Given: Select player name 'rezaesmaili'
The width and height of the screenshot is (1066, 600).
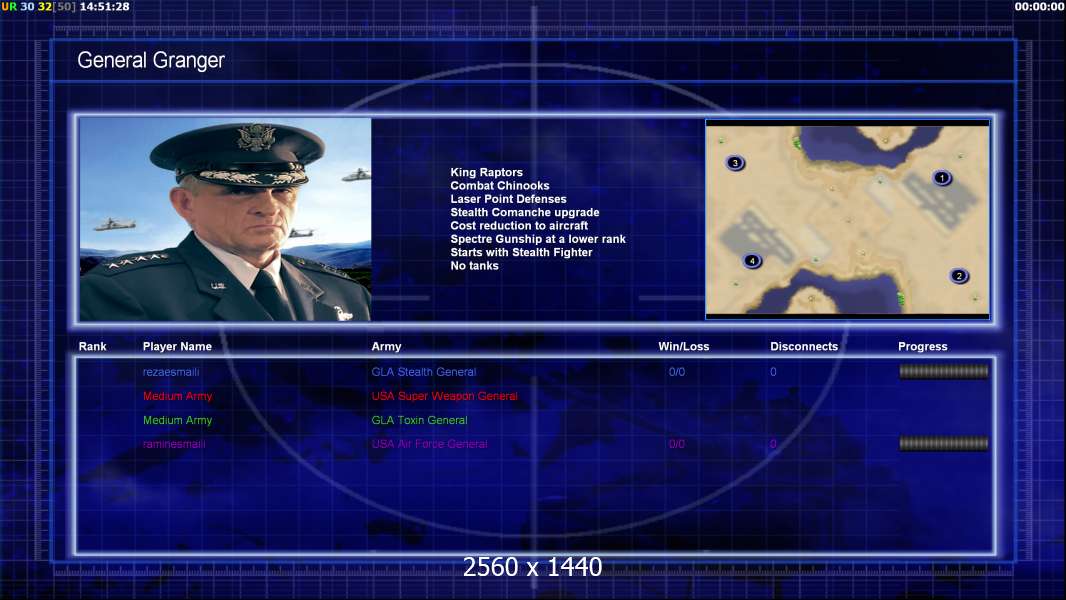Looking at the screenshot, I should click(x=171, y=372).
